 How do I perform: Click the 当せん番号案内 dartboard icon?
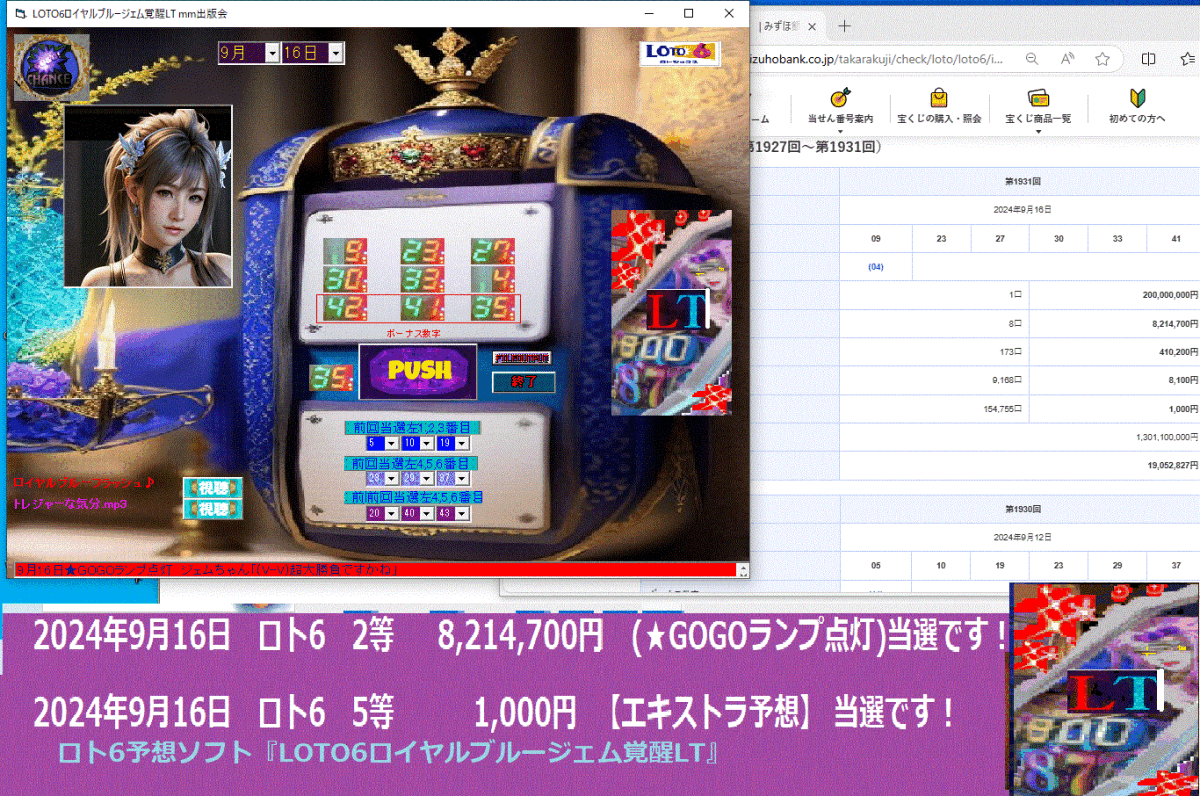point(839,99)
